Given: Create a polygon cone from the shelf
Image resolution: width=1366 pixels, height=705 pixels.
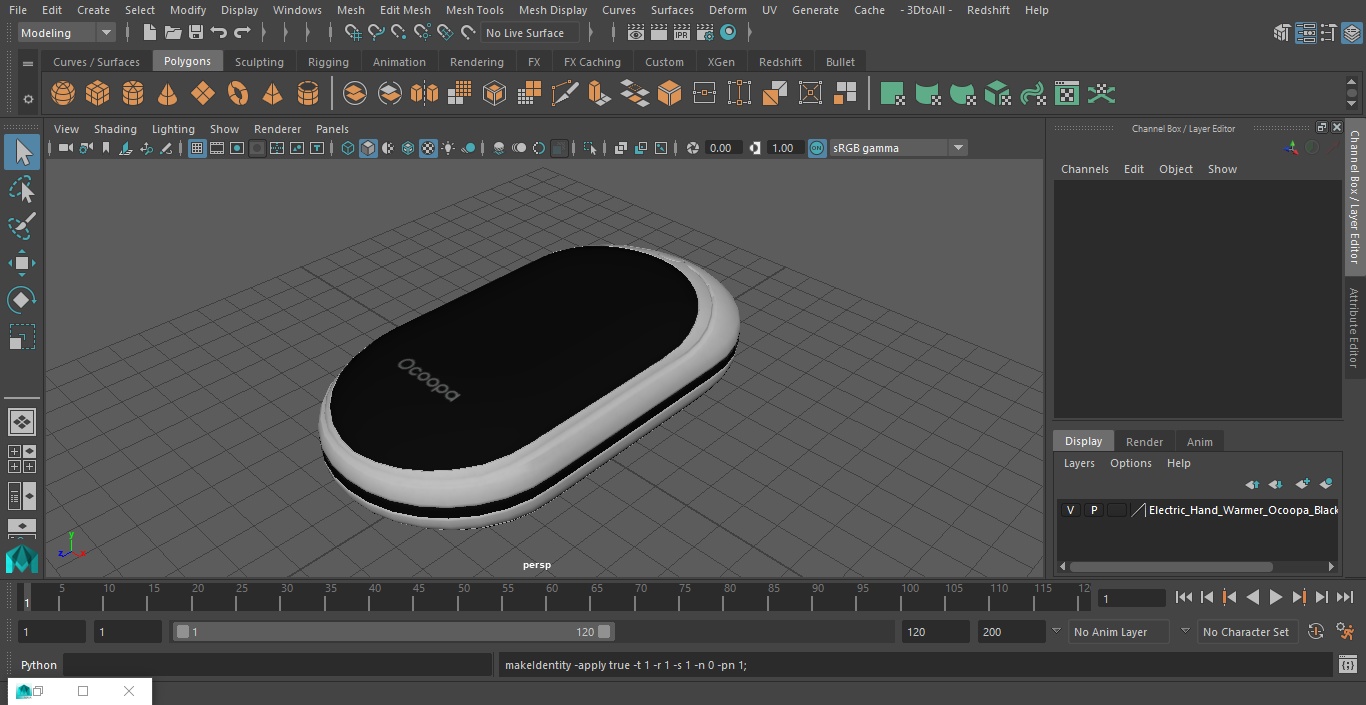Looking at the screenshot, I should coord(168,94).
